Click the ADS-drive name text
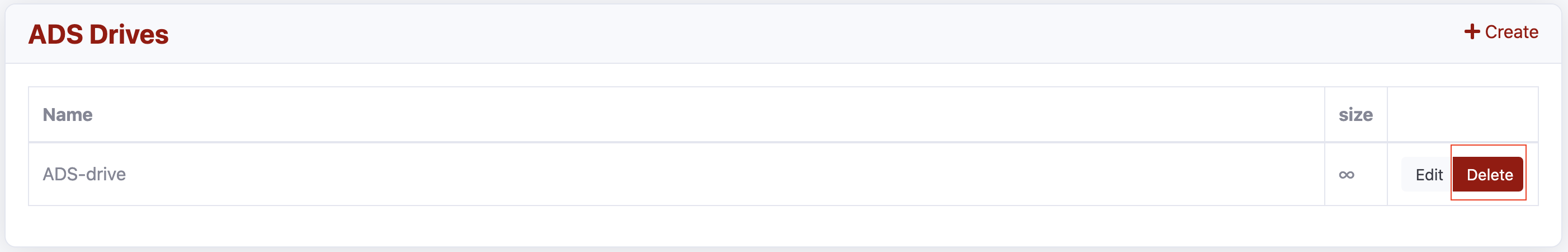Screen dimensions: 1568x252 pos(84,175)
